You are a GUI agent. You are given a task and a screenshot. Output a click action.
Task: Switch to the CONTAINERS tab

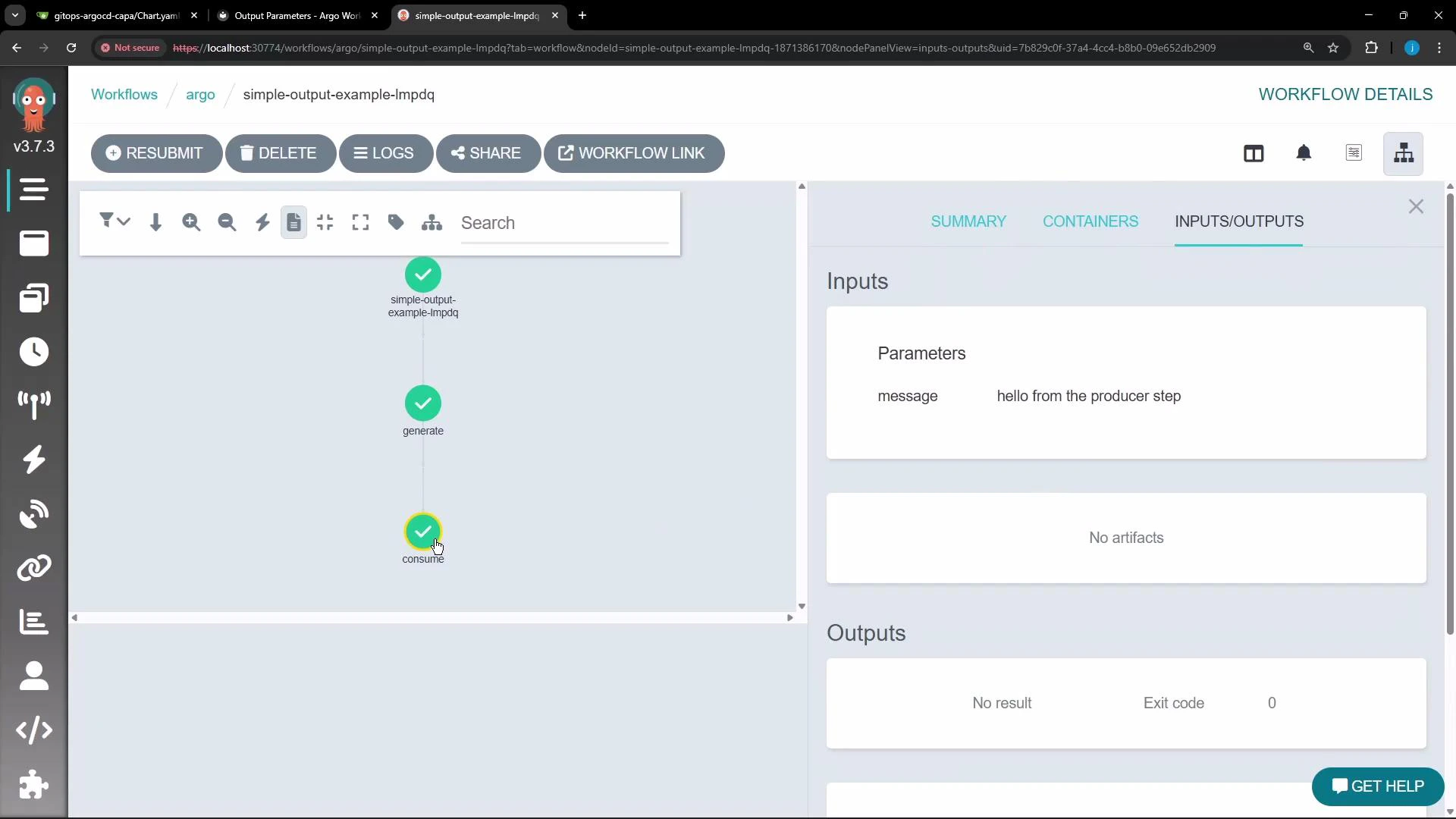(1090, 221)
